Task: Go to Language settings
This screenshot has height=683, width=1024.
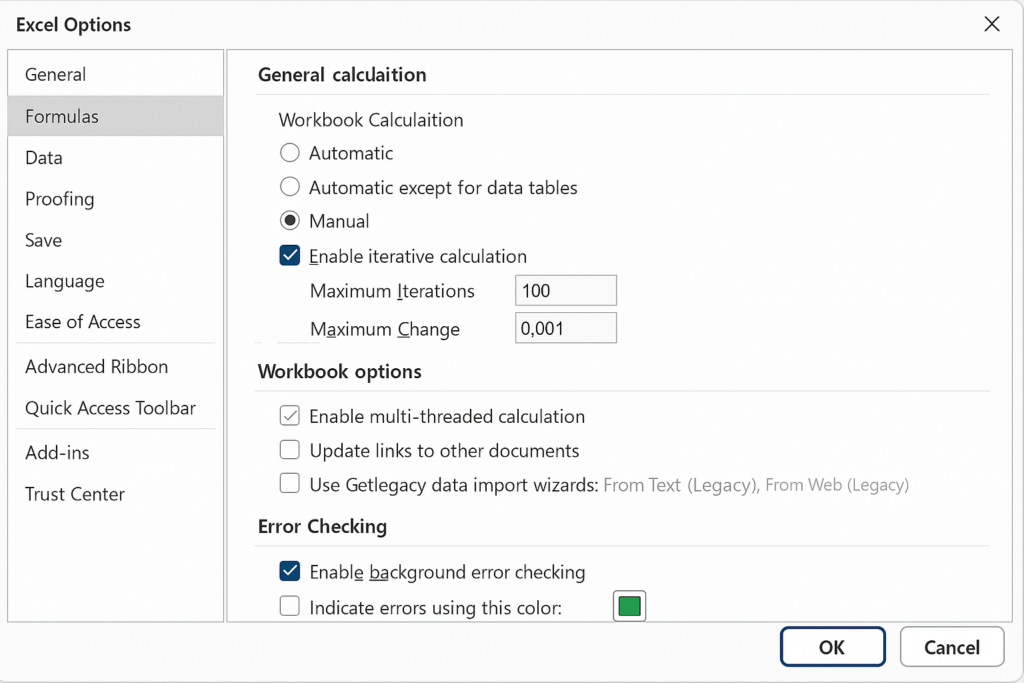Action: [x=65, y=282]
